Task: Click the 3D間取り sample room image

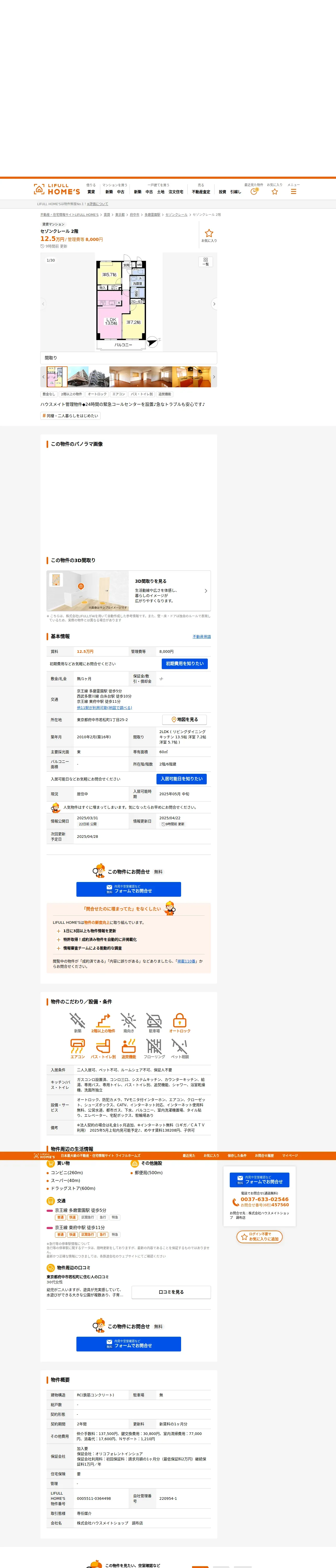Action: (x=88, y=590)
